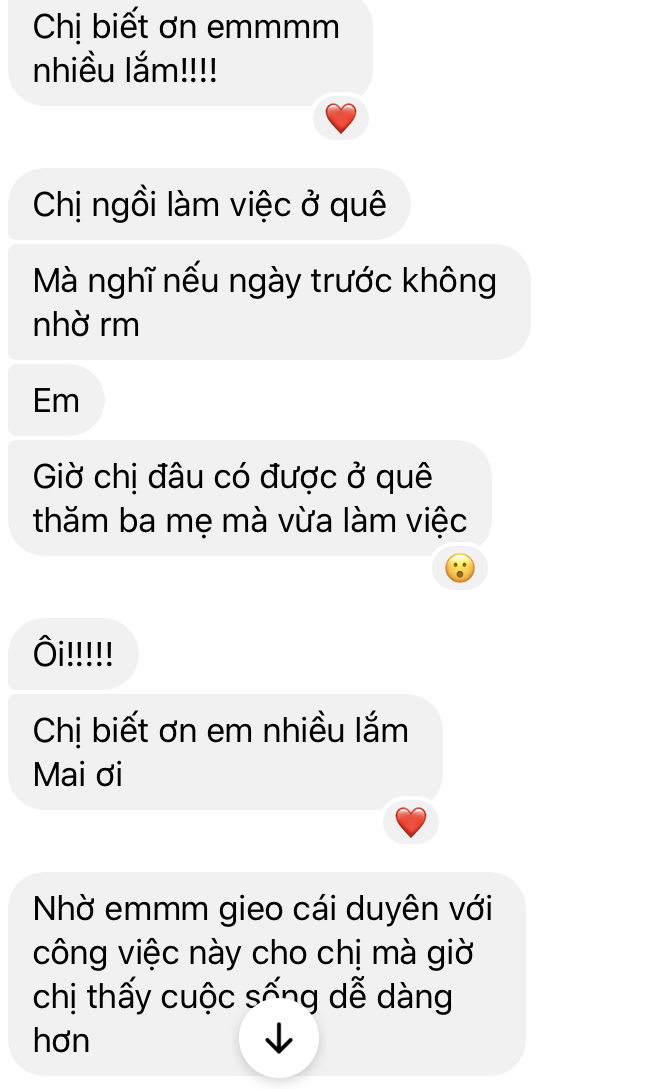The image size is (654, 1089).
Task: Select the 'Chị ngồi làm việc ở quê' message
Action: point(209,204)
